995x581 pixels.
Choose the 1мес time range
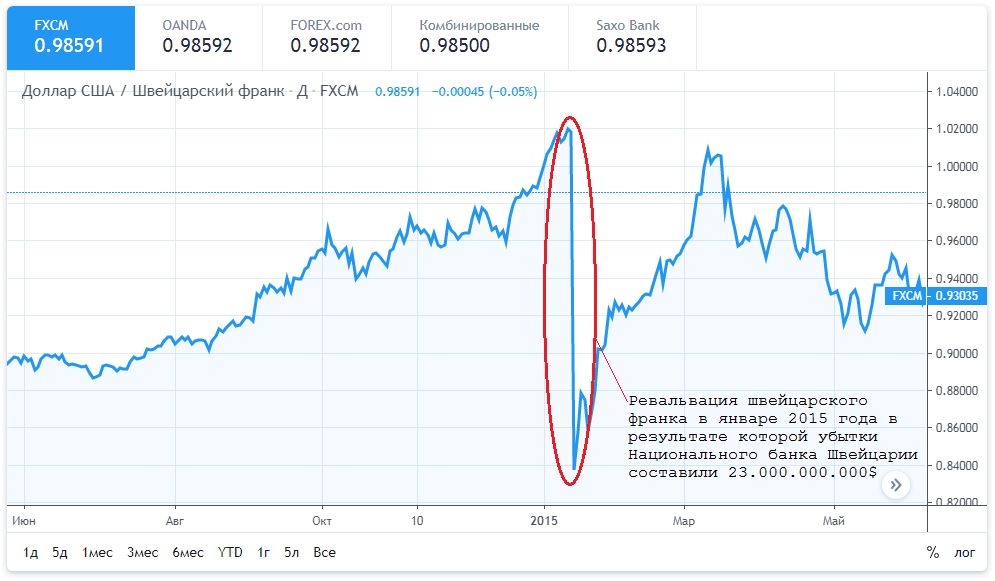pyautogui.click(x=97, y=552)
